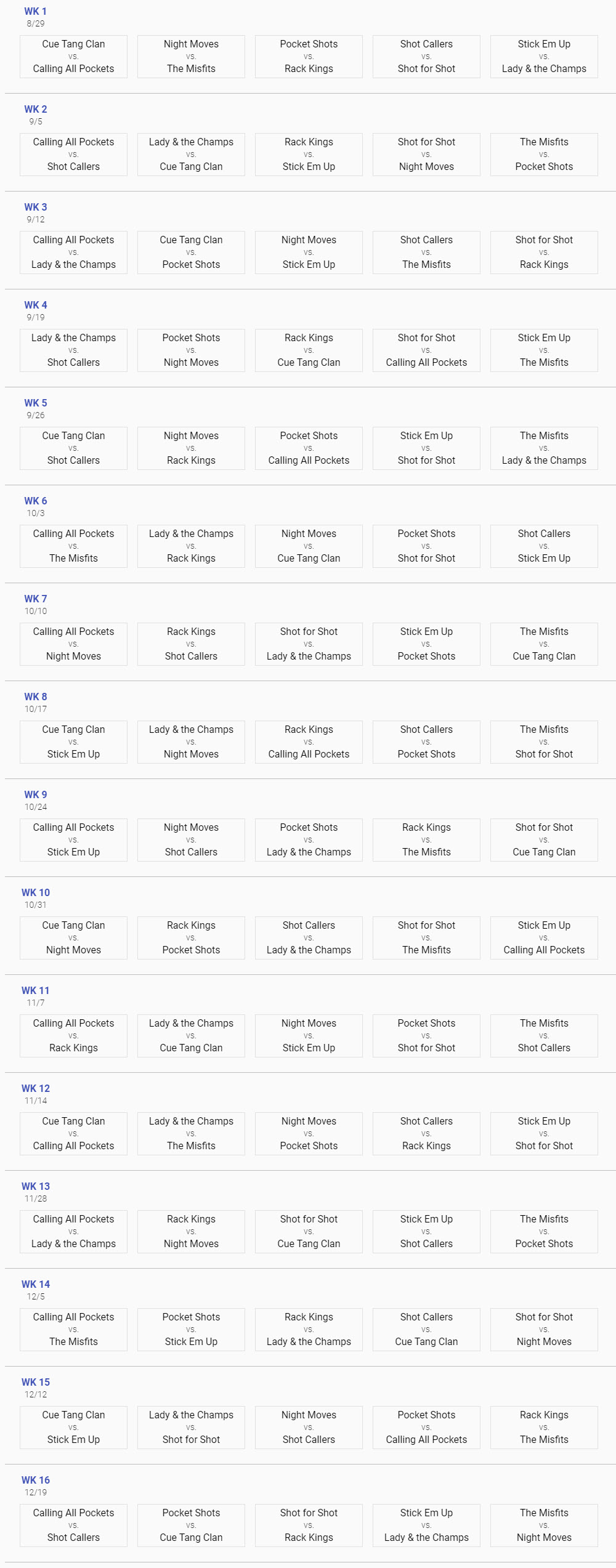Click the WK 5 week heading
Viewport: 616px width, 1568px height.
coord(36,403)
